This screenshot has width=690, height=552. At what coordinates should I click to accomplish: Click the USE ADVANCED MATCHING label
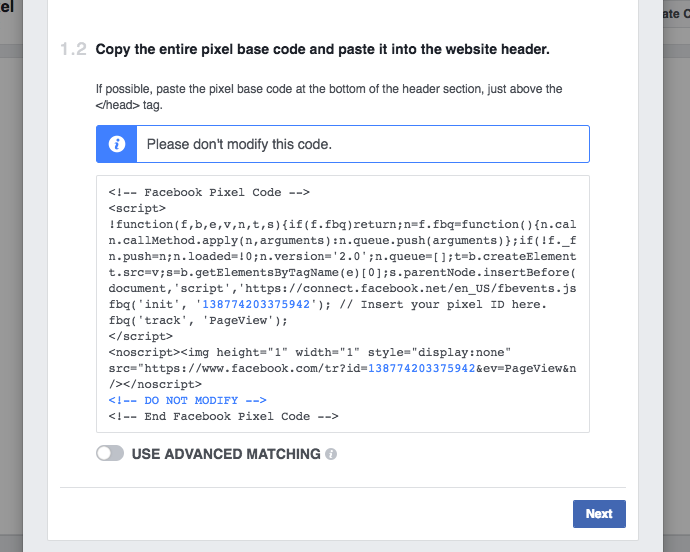pos(226,454)
